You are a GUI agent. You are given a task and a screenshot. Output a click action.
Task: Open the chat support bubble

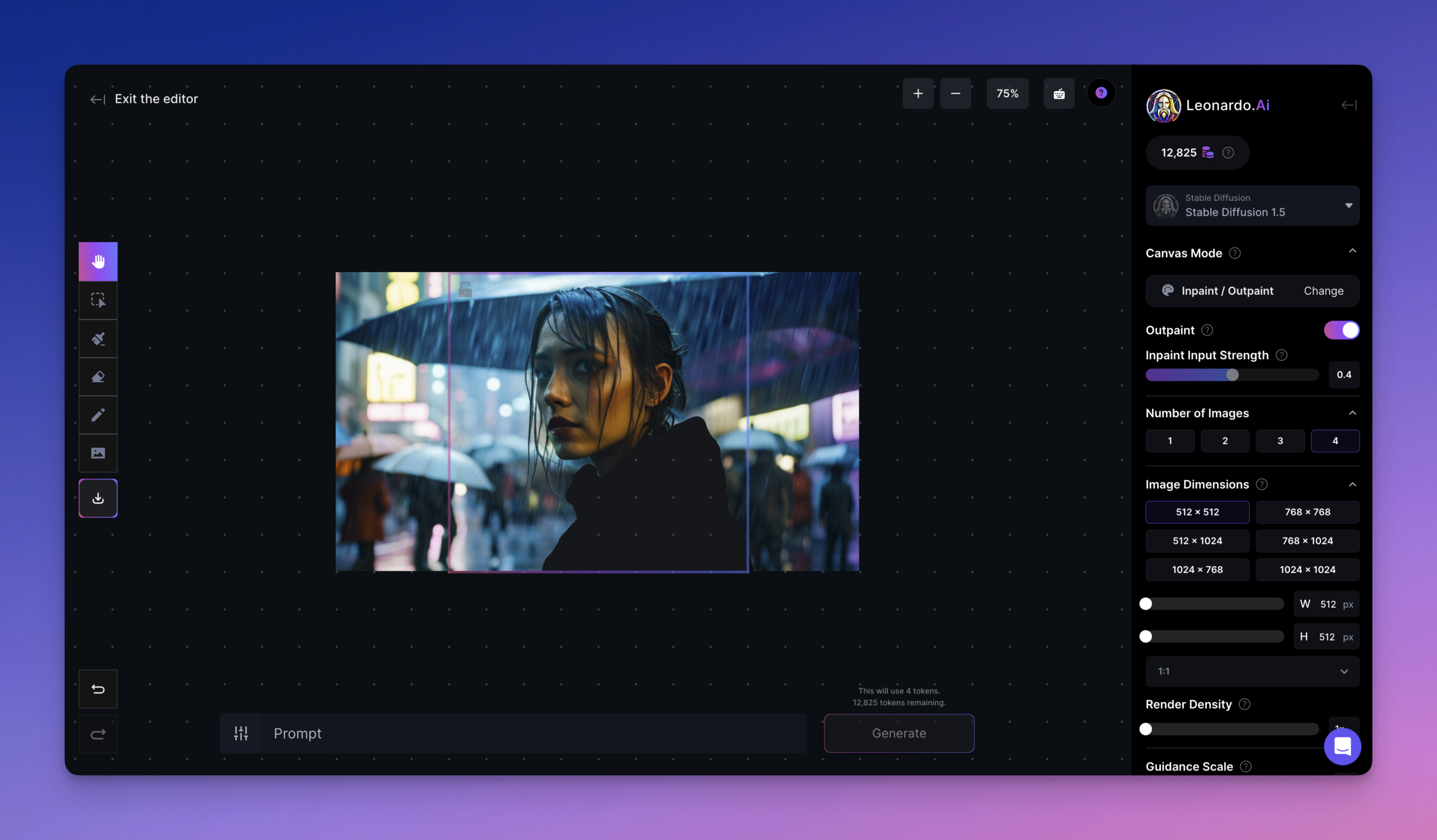tap(1342, 746)
